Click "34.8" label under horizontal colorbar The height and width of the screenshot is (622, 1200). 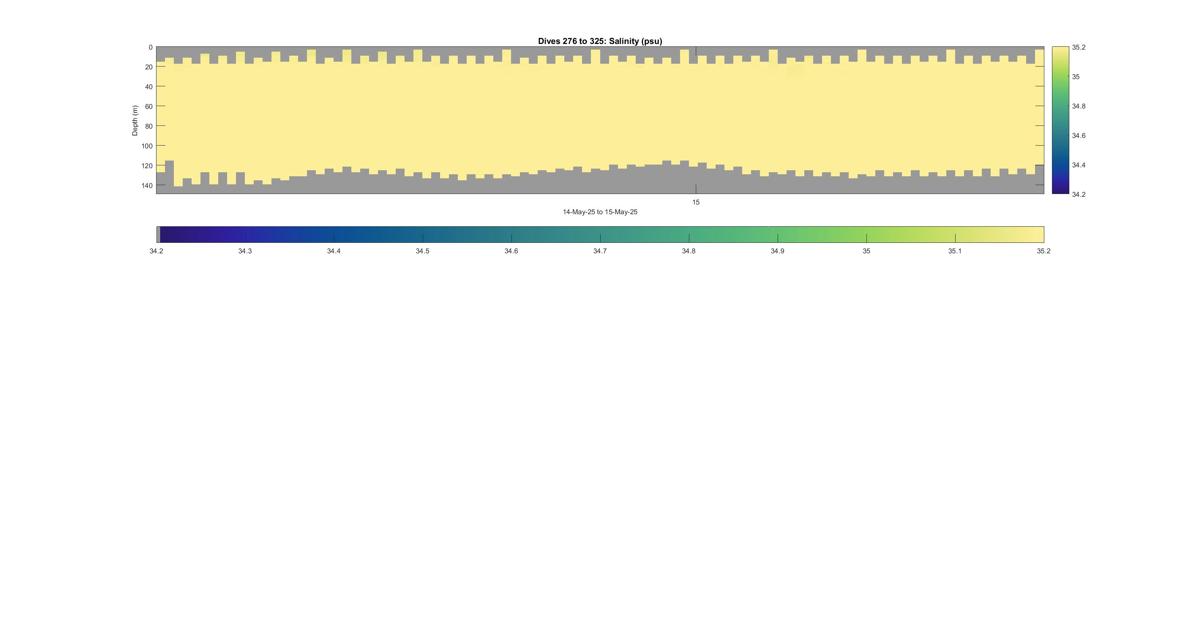tap(689, 251)
